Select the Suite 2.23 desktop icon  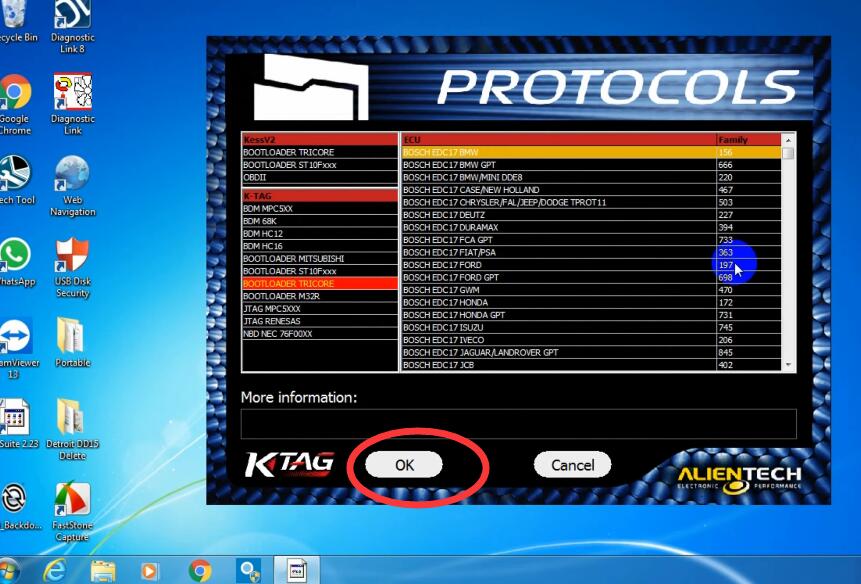tap(18, 424)
